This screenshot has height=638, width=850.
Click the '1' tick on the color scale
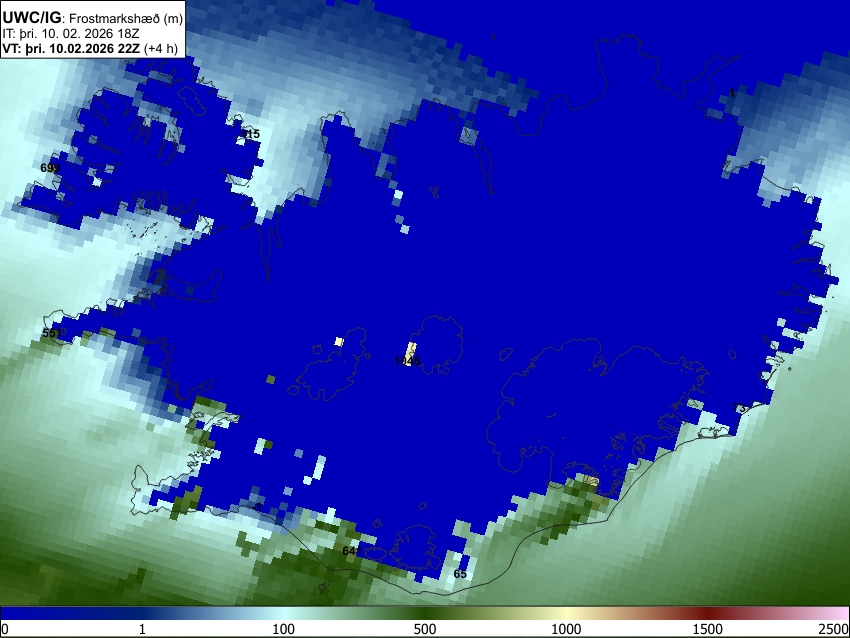142,629
